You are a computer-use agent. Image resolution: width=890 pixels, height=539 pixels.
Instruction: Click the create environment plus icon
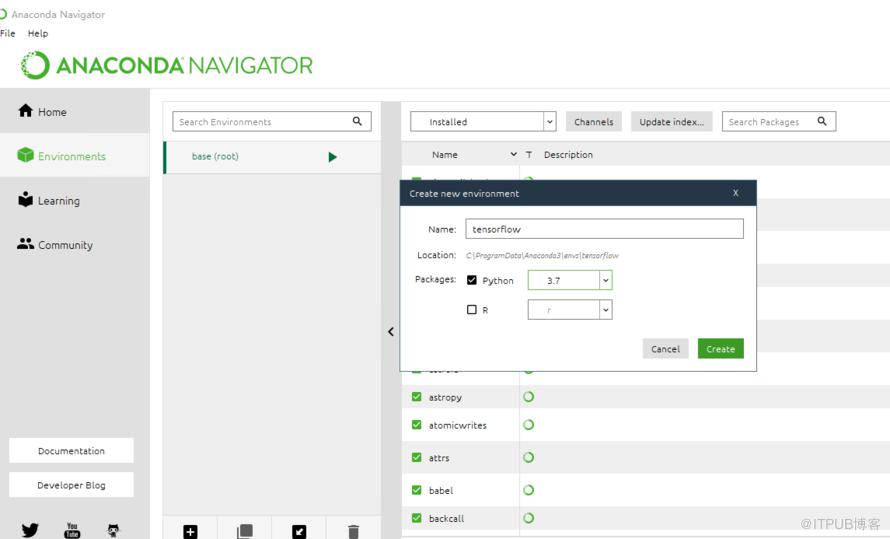pyautogui.click(x=190, y=532)
